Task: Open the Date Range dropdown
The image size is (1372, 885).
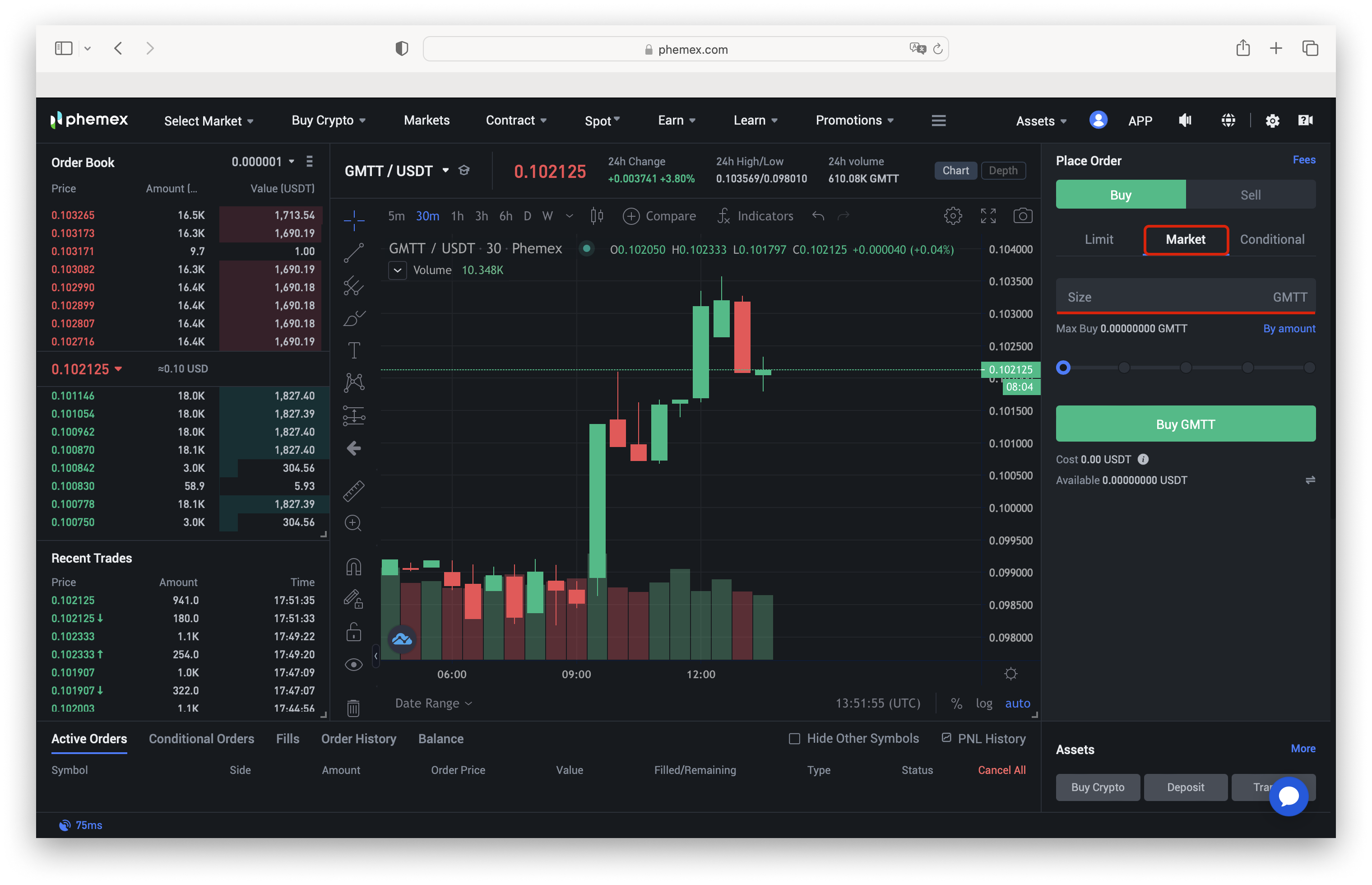Action: pos(433,703)
